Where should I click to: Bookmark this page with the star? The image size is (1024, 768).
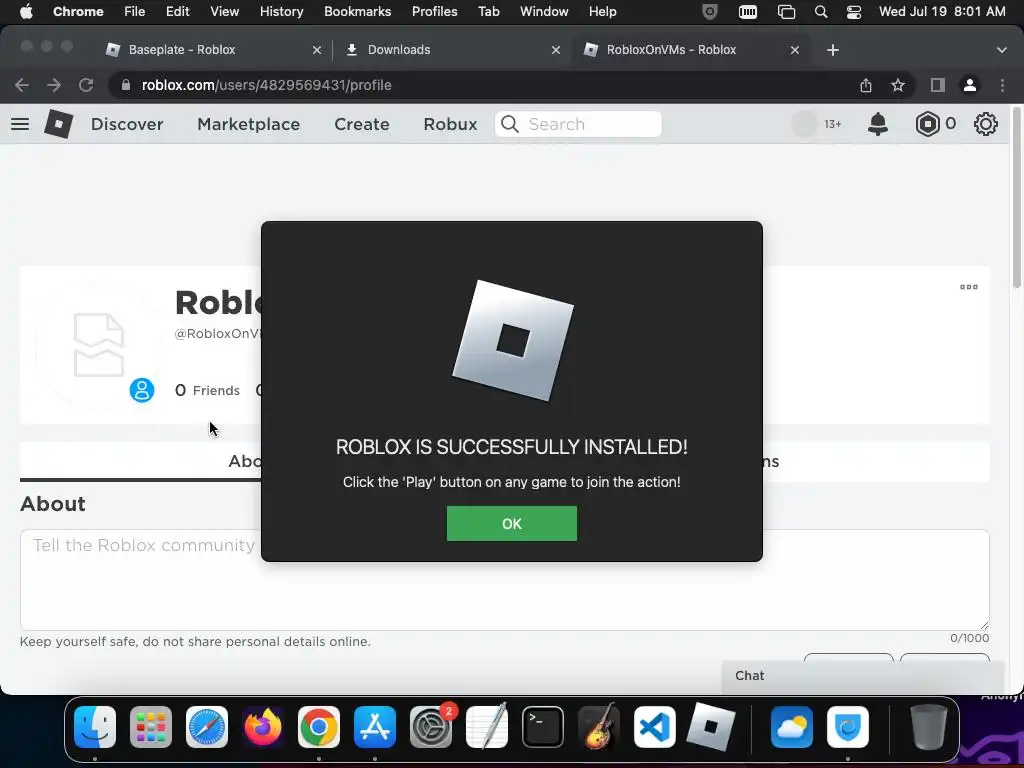tap(898, 85)
